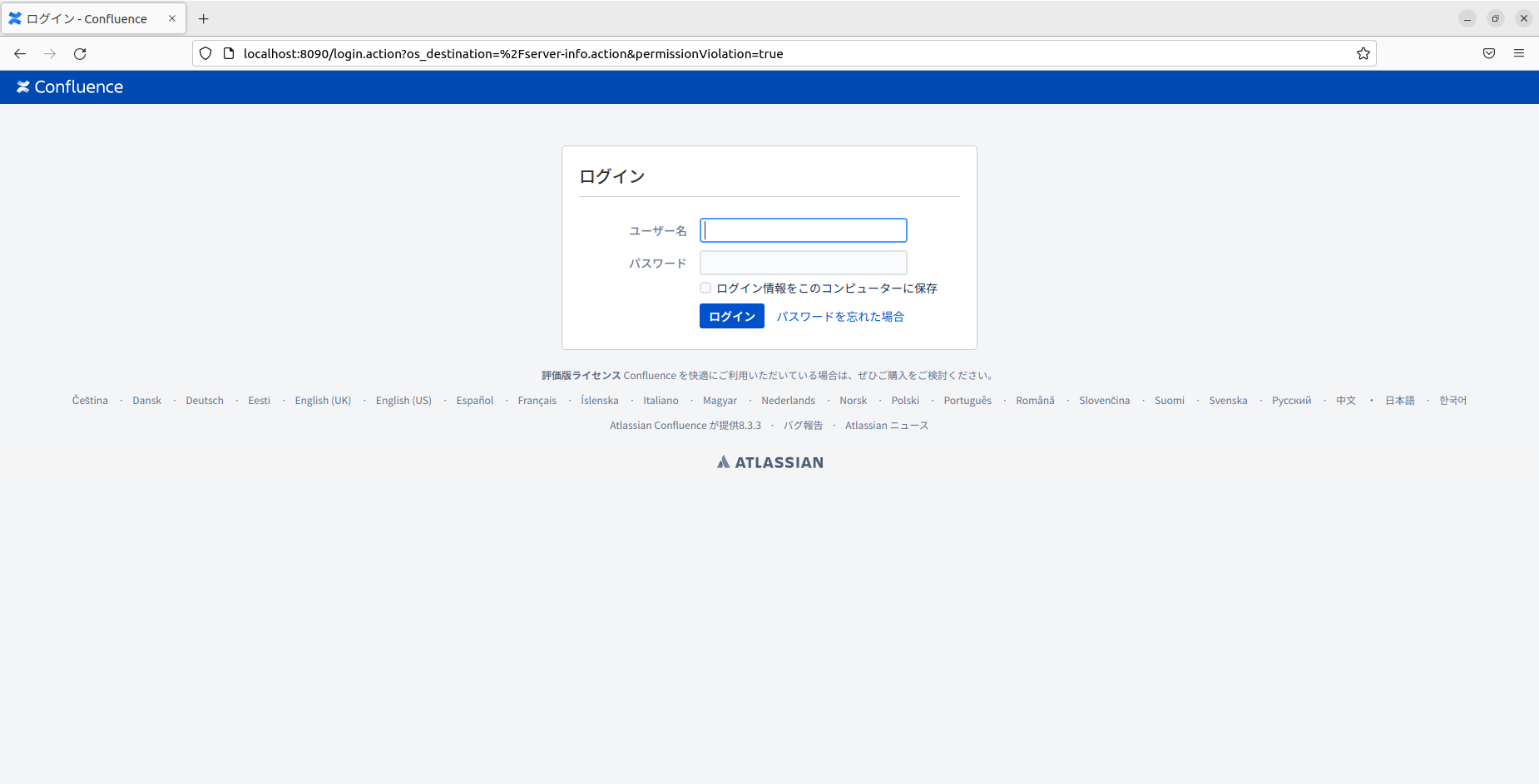Image resolution: width=1539 pixels, height=784 pixels.
Task: Switch language to English (US)
Action: click(x=403, y=400)
